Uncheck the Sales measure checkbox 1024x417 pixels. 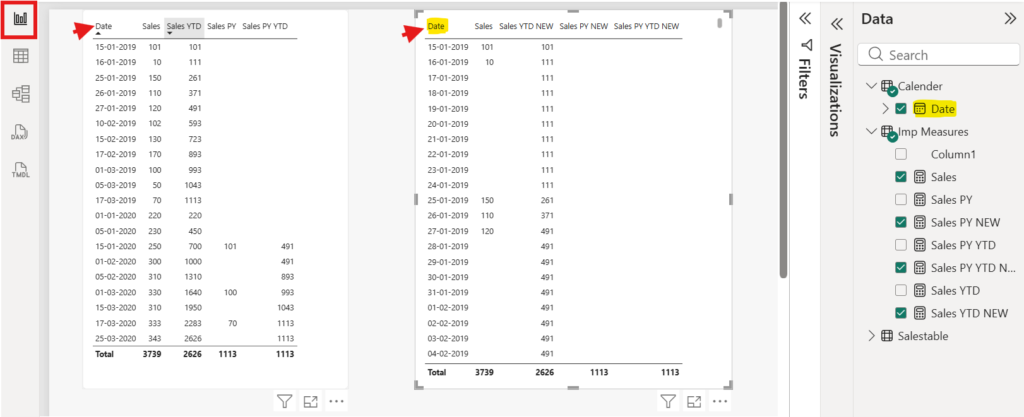(901, 177)
